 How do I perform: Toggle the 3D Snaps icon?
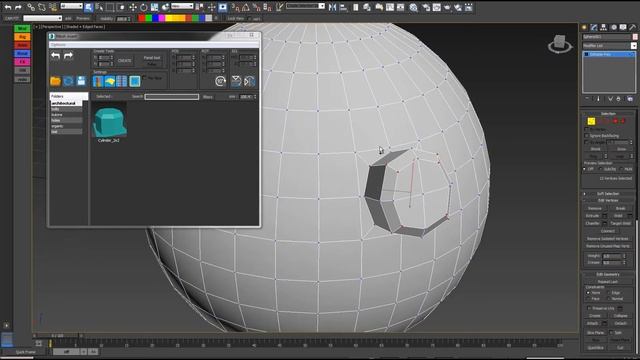236,7
